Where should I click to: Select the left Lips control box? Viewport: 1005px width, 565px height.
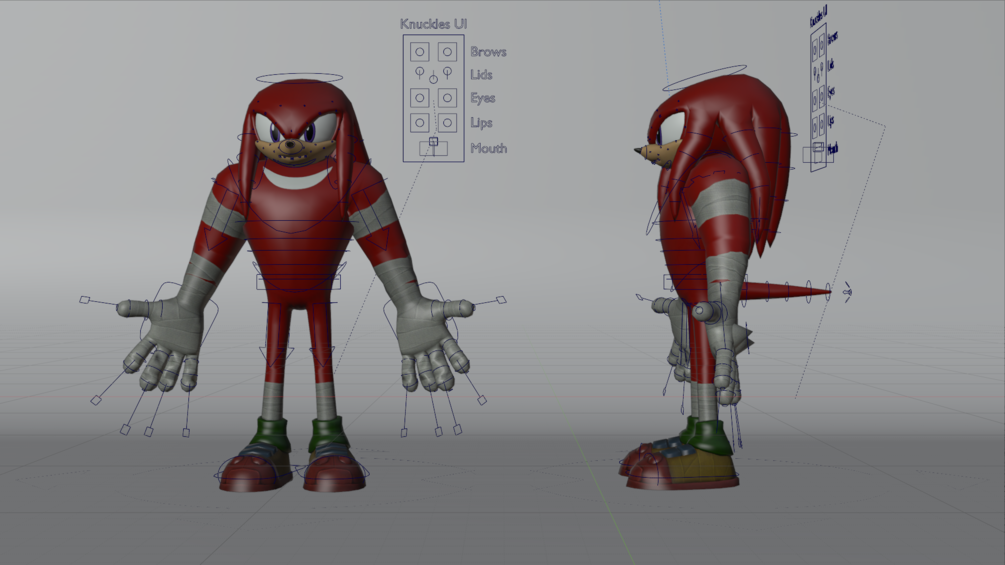coord(420,122)
